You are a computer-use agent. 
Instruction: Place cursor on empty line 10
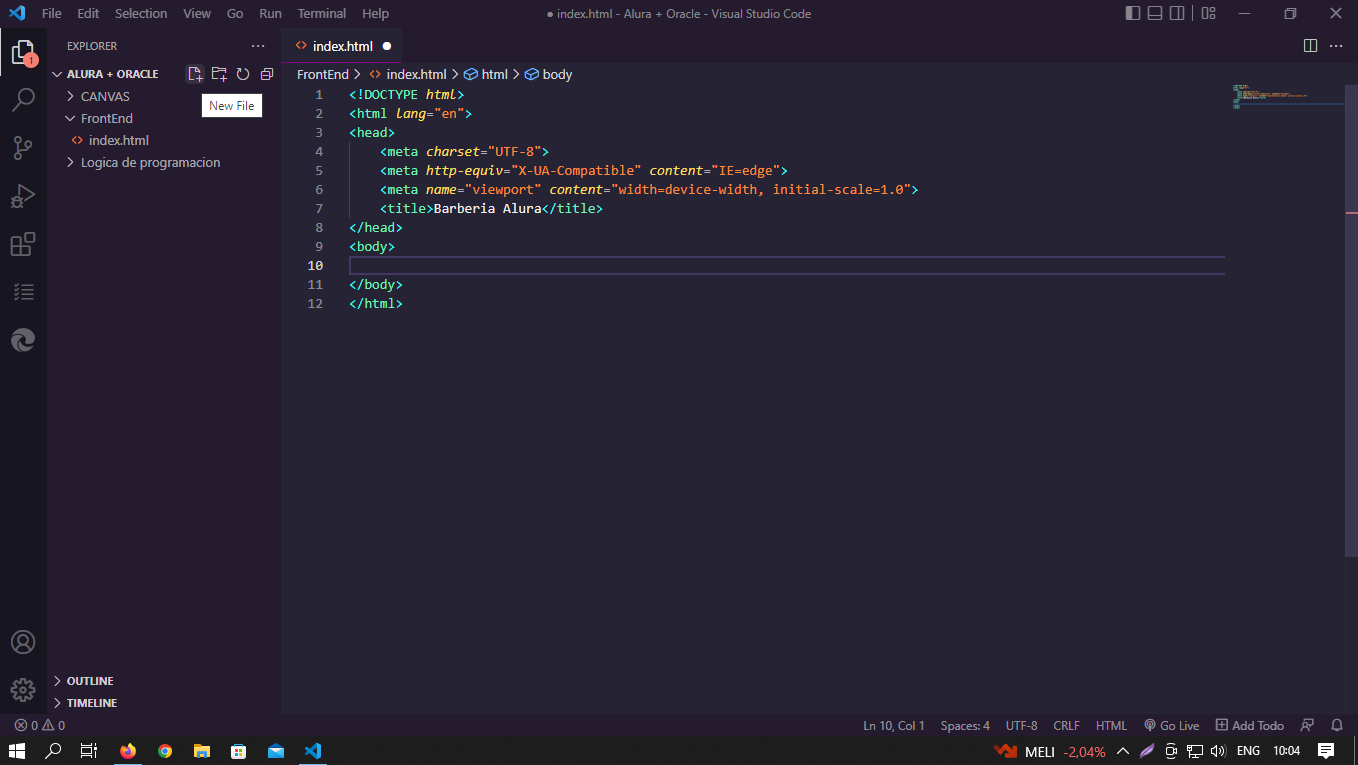pyautogui.click(x=786, y=265)
